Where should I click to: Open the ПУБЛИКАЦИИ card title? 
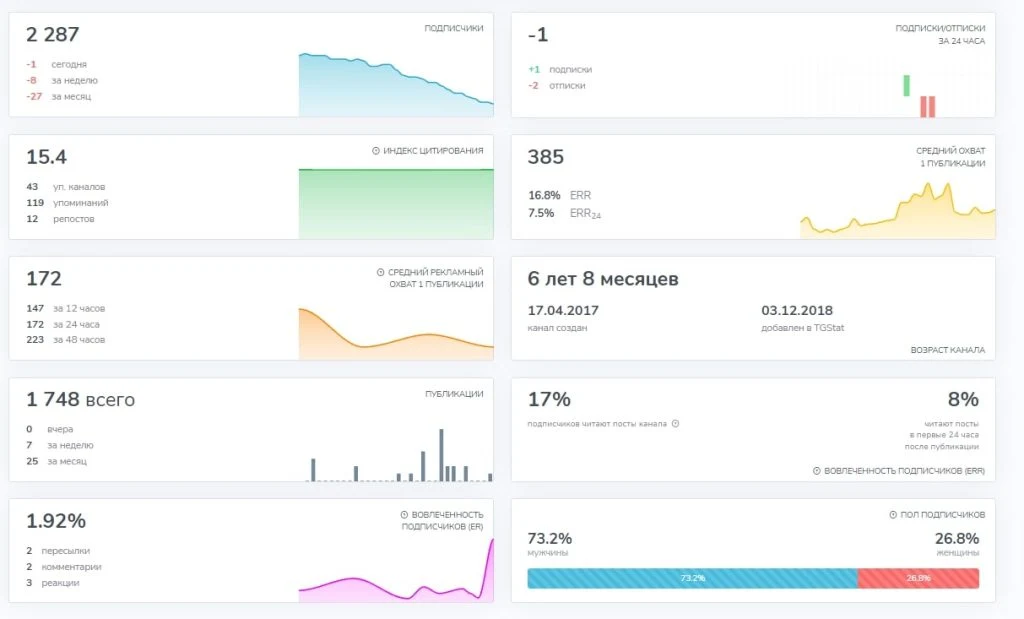tap(454, 394)
